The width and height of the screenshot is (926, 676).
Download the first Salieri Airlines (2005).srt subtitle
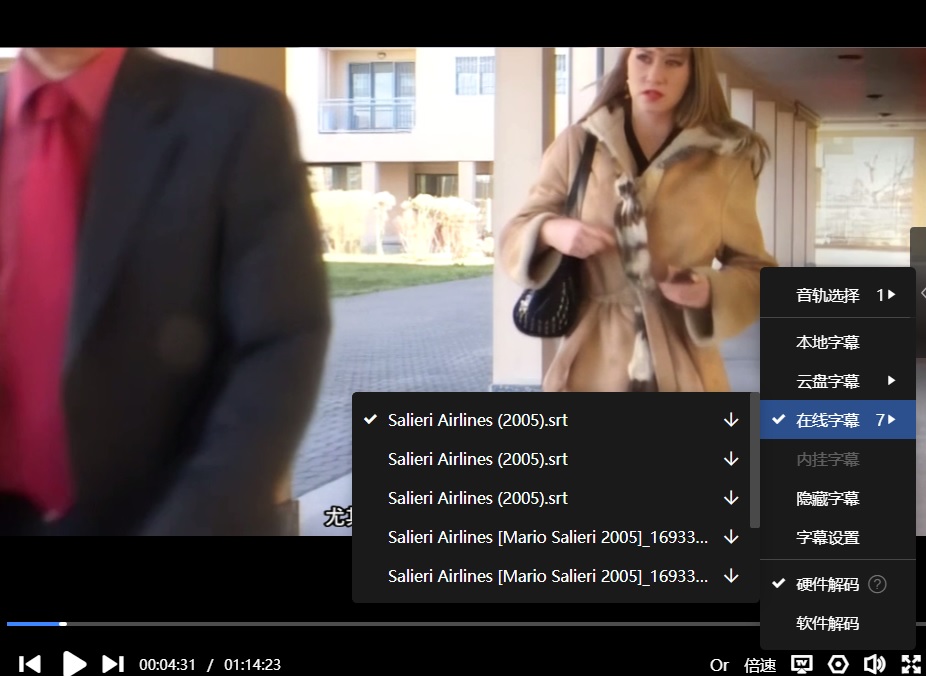click(x=731, y=420)
